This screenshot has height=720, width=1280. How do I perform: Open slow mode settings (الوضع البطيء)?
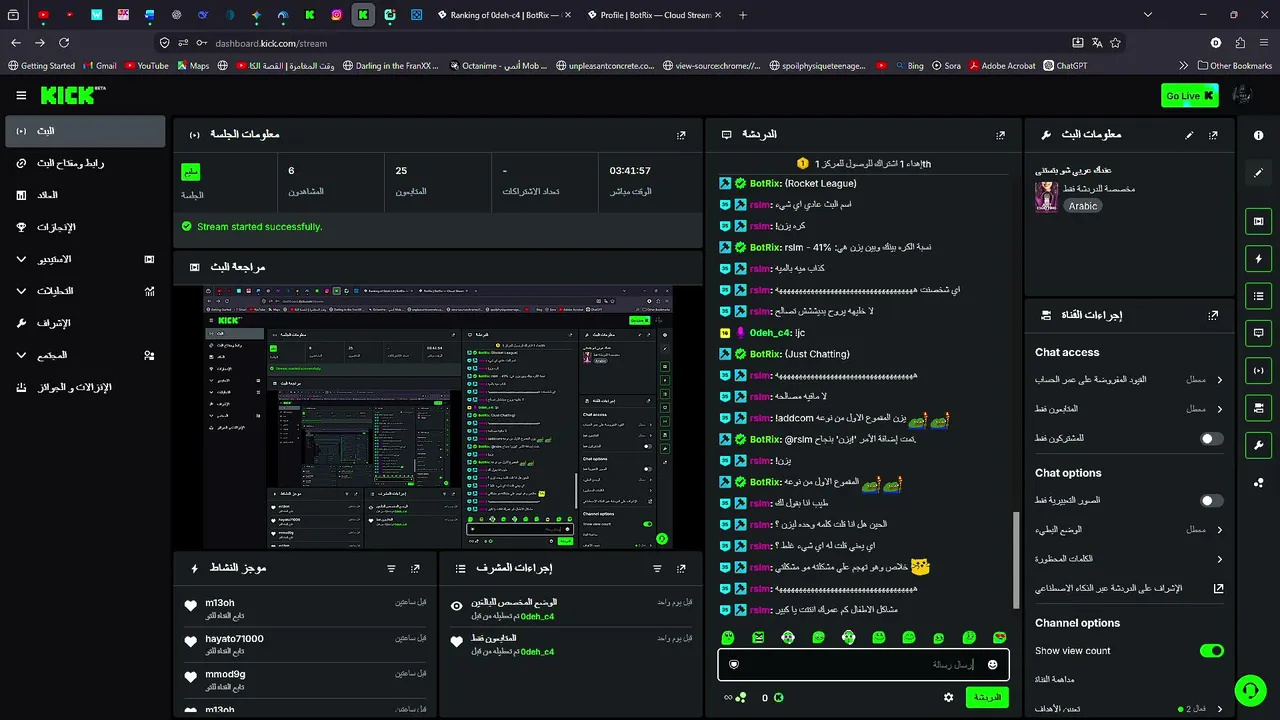1129,530
